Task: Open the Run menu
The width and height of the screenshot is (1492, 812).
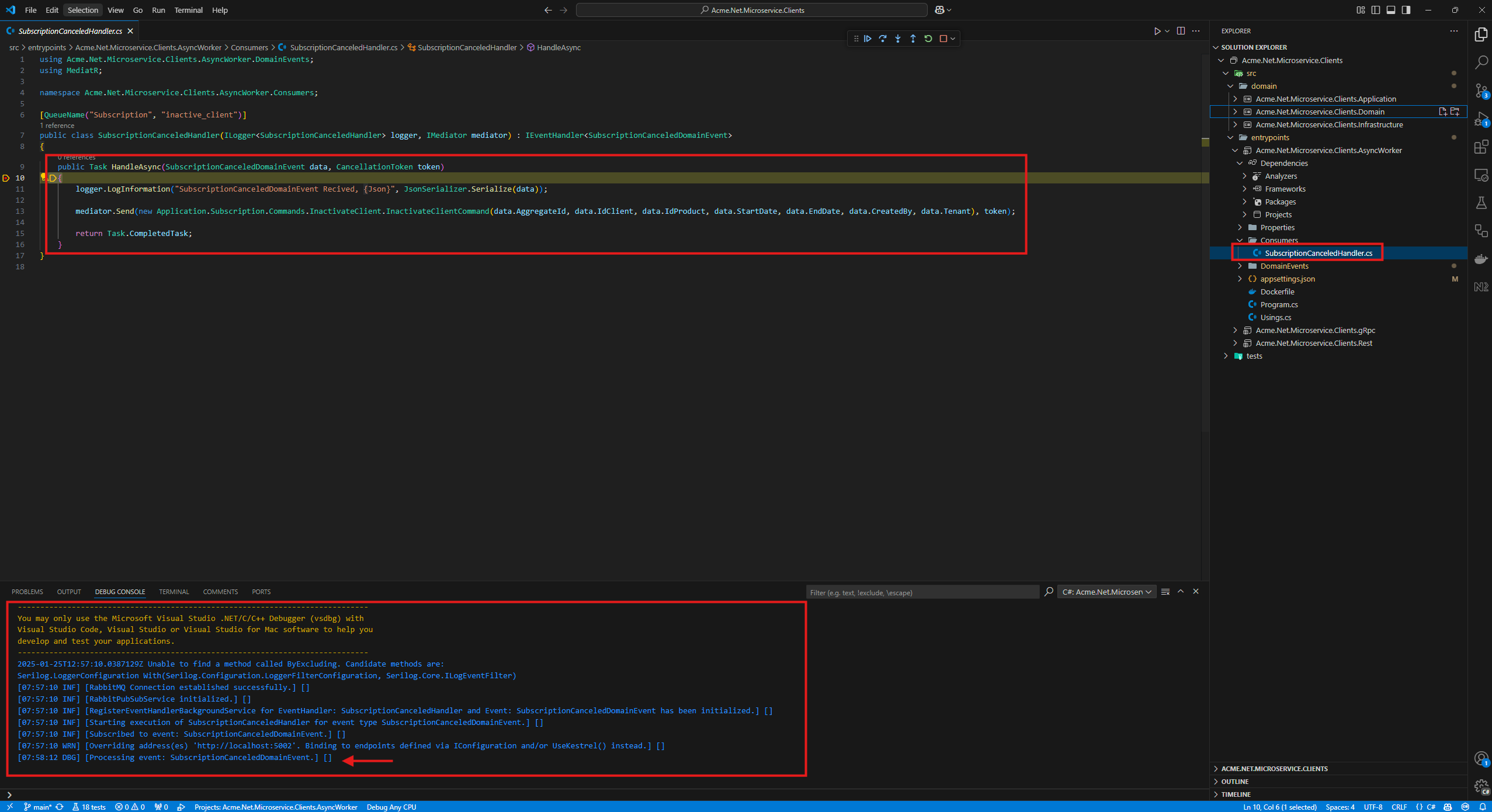Action: (158, 10)
